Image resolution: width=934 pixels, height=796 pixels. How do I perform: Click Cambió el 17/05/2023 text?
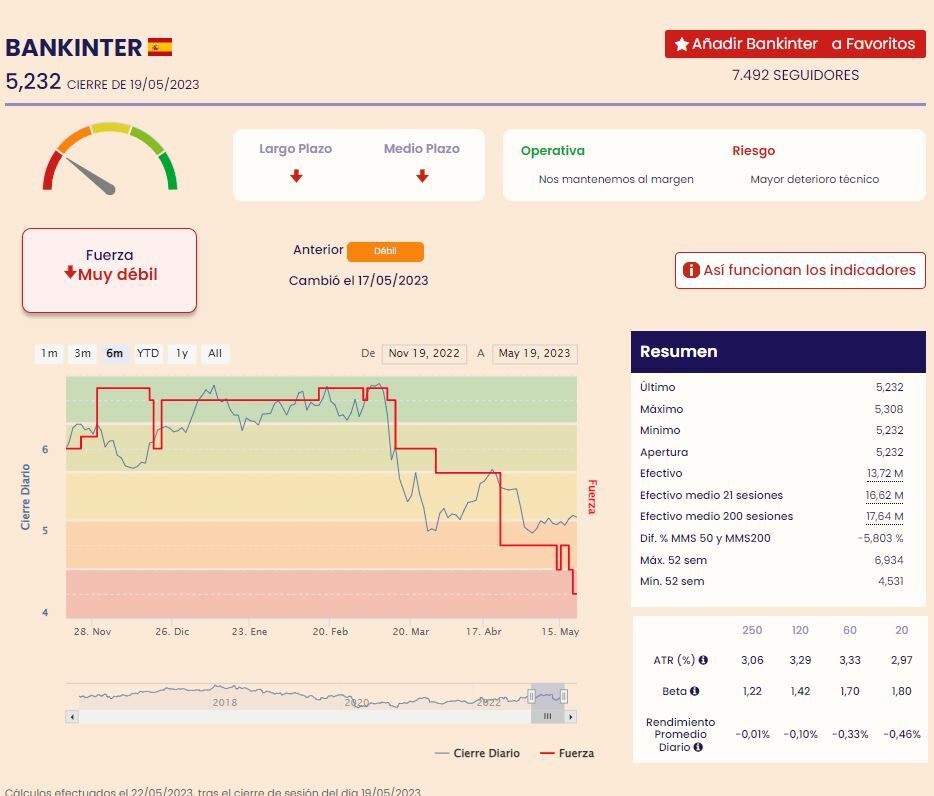(359, 281)
